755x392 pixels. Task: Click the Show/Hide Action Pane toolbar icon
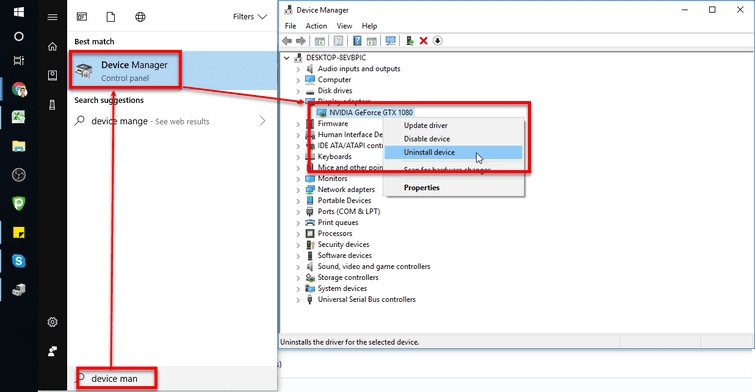tap(372, 41)
